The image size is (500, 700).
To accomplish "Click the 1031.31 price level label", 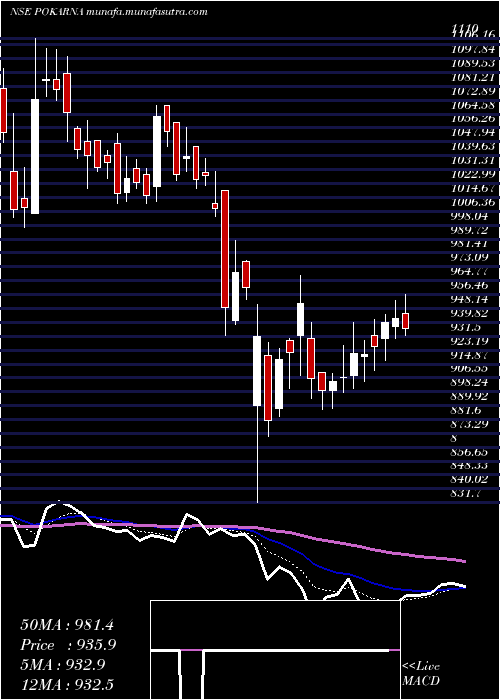I will [474, 160].
